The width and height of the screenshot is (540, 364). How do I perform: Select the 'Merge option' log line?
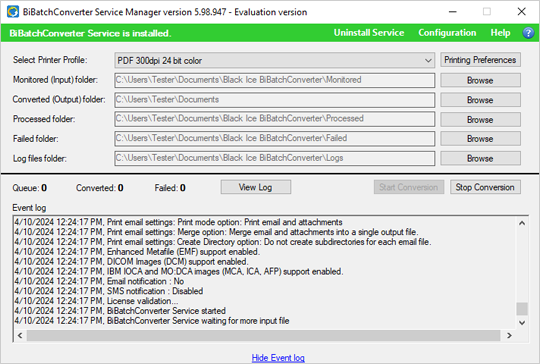pyautogui.click(x=216, y=232)
